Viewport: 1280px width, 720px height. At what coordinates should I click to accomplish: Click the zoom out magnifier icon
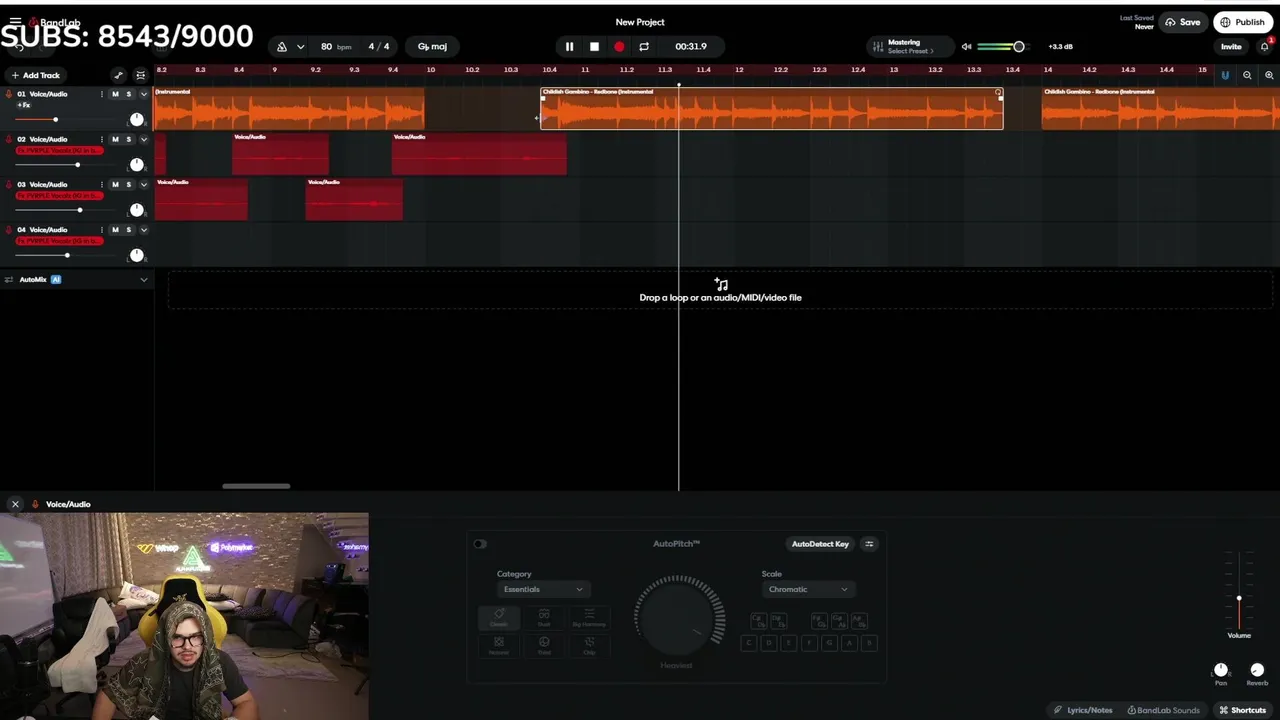1247,75
